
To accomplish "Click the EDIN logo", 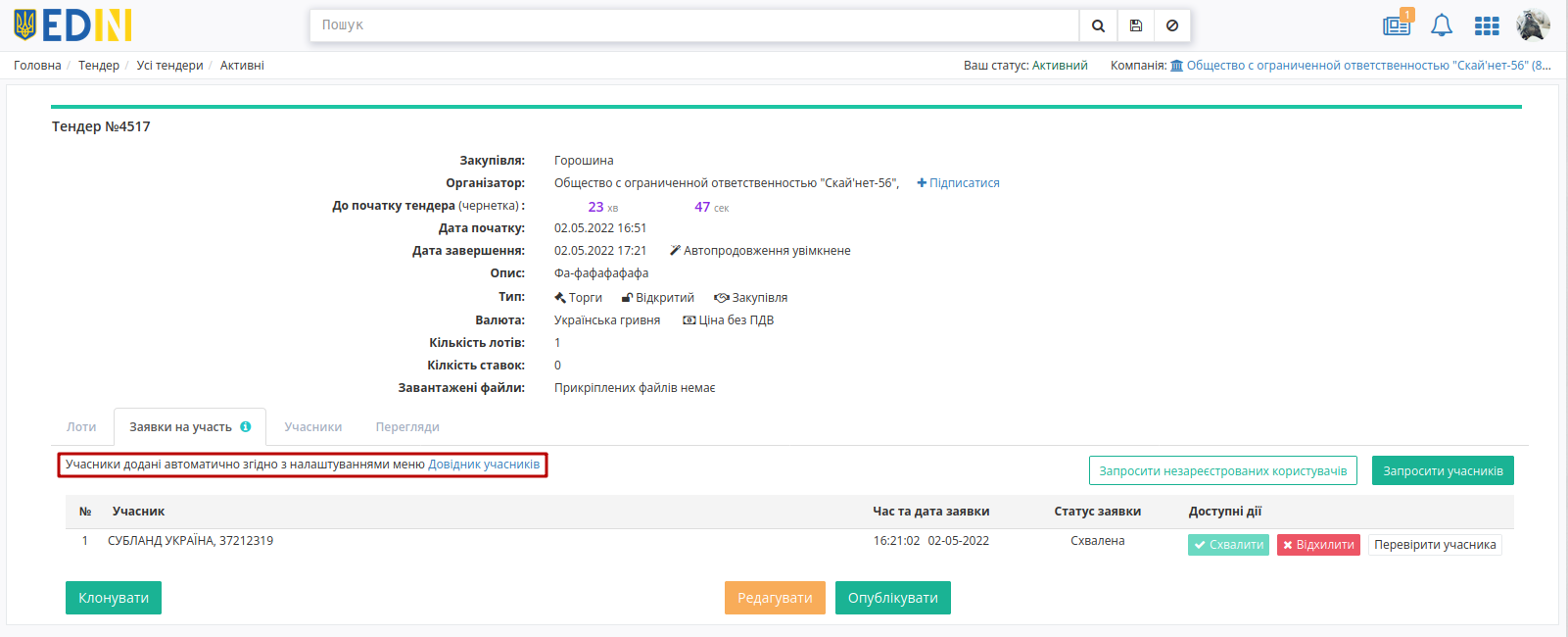I will [72, 25].
